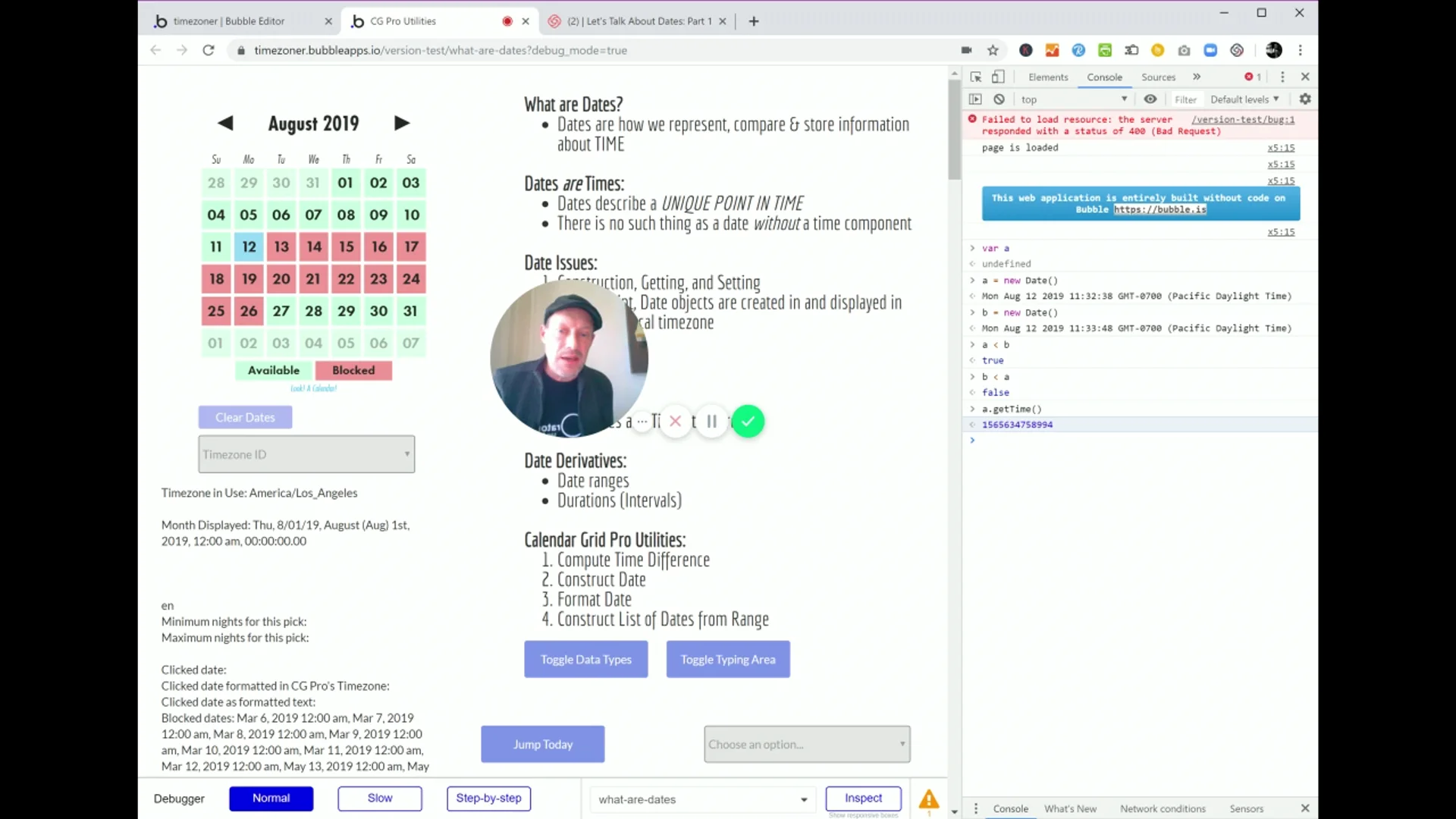The width and height of the screenshot is (1456, 819).
Task: Open Chrome three-dot menu
Action: point(1301,50)
